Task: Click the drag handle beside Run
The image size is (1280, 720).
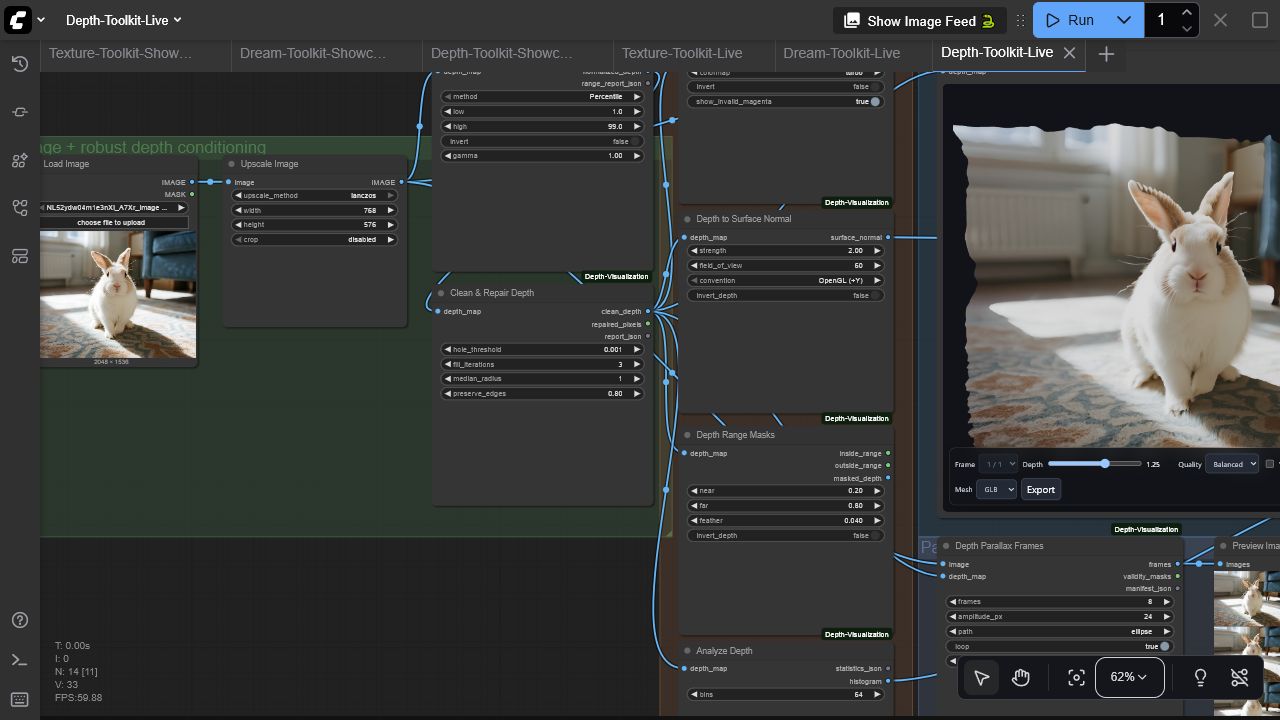Action: pos(1021,20)
